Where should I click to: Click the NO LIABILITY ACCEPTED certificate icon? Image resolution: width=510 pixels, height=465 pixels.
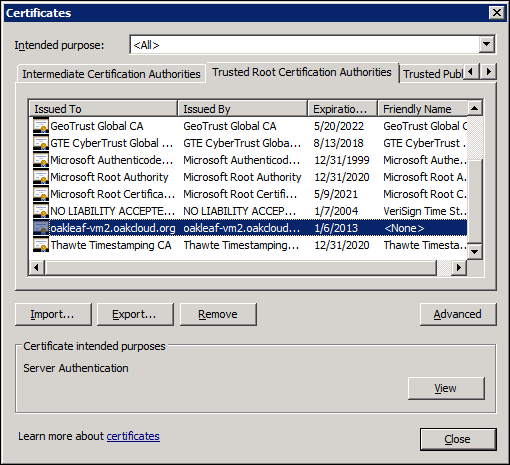(x=41, y=211)
